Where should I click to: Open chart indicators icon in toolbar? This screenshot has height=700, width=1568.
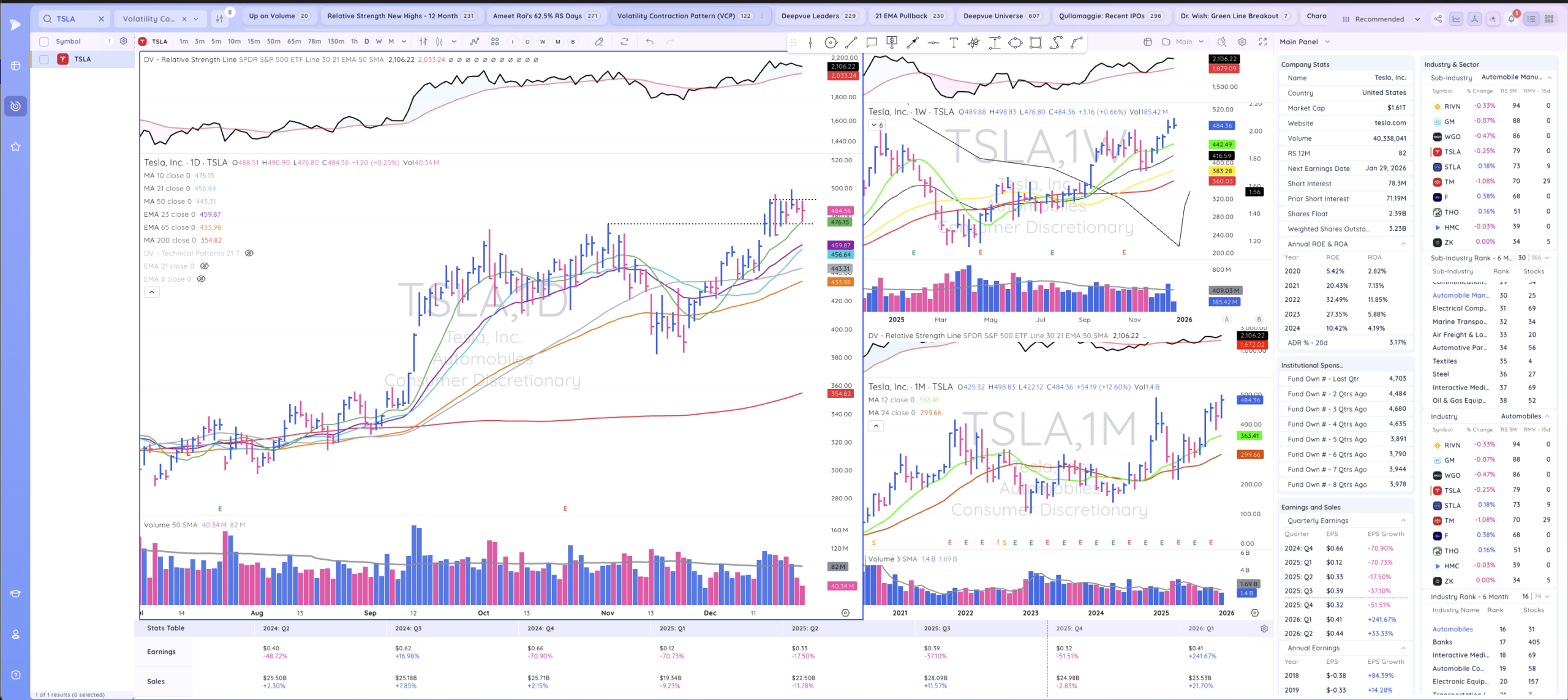475,42
